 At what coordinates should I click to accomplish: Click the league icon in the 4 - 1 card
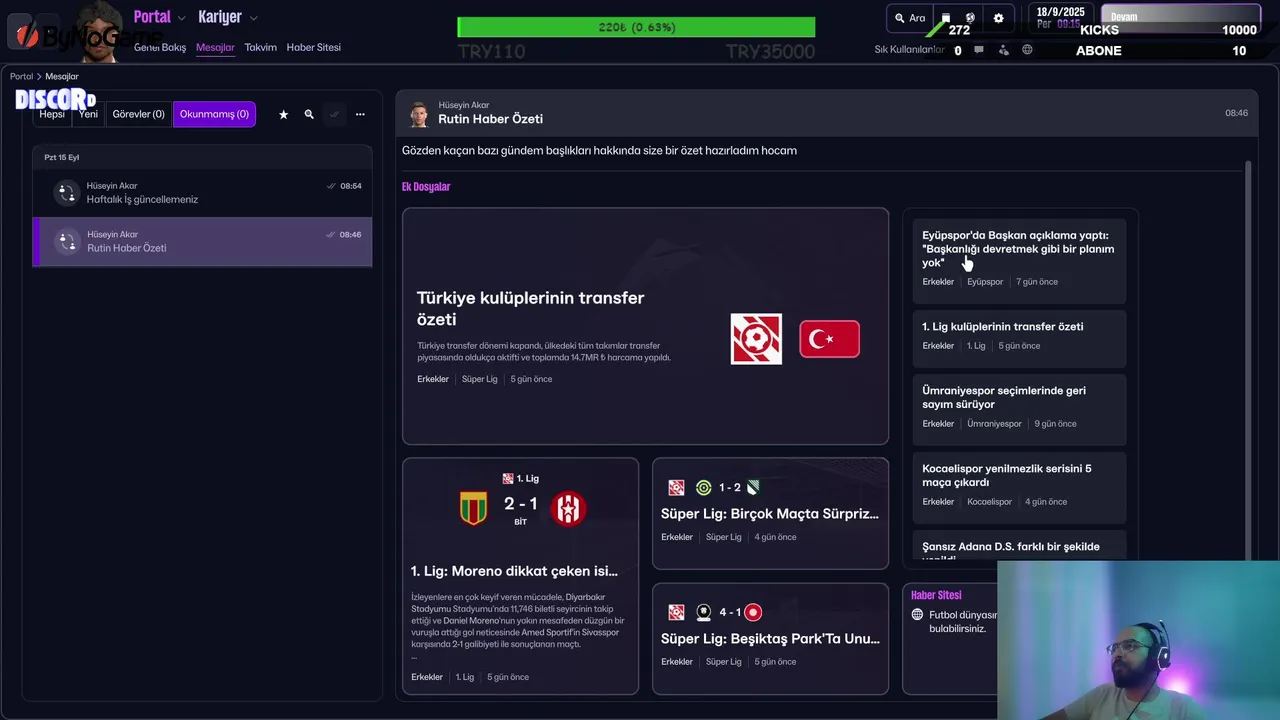click(x=676, y=612)
